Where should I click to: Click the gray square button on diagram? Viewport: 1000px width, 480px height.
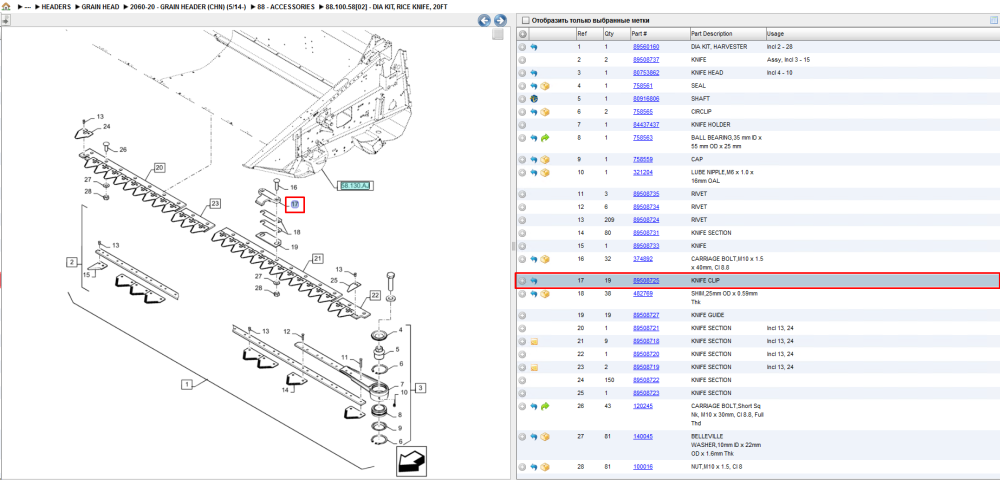499,34
